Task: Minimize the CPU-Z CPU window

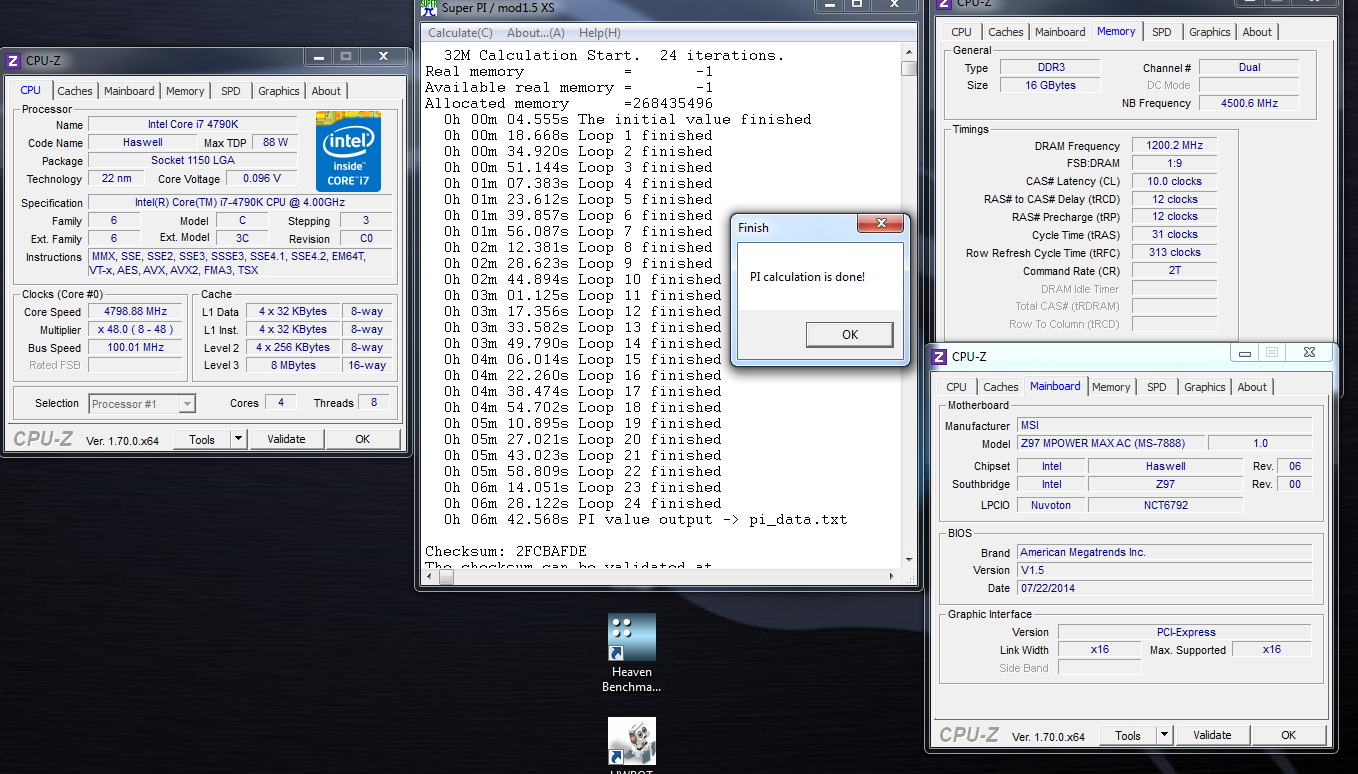Action: 318,56
